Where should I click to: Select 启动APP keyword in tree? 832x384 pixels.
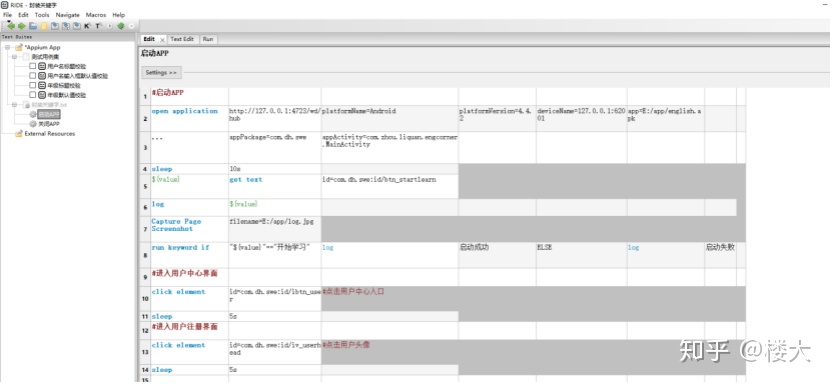click(x=49, y=114)
